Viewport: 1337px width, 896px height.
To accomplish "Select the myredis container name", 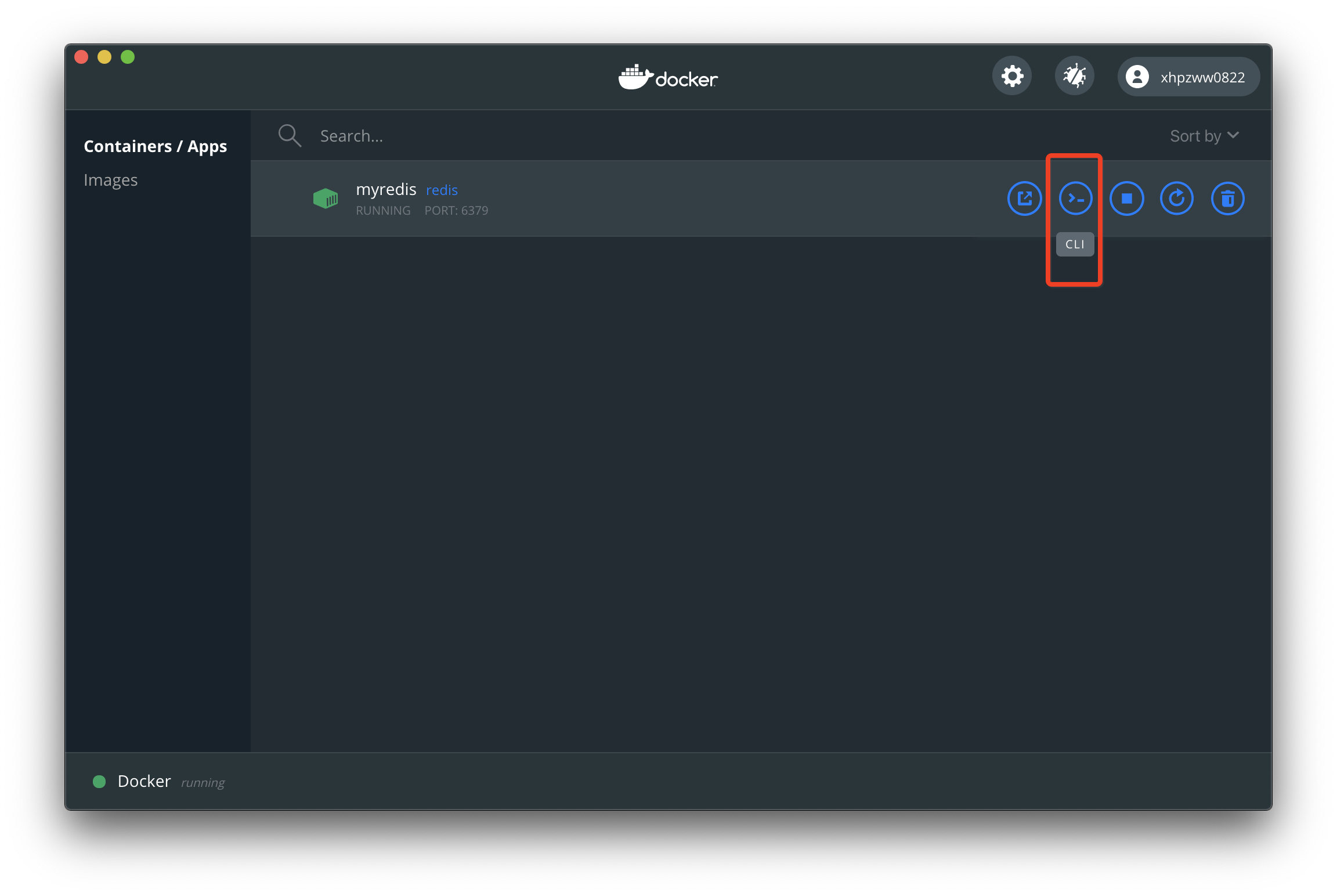I will click(x=386, y=190).
